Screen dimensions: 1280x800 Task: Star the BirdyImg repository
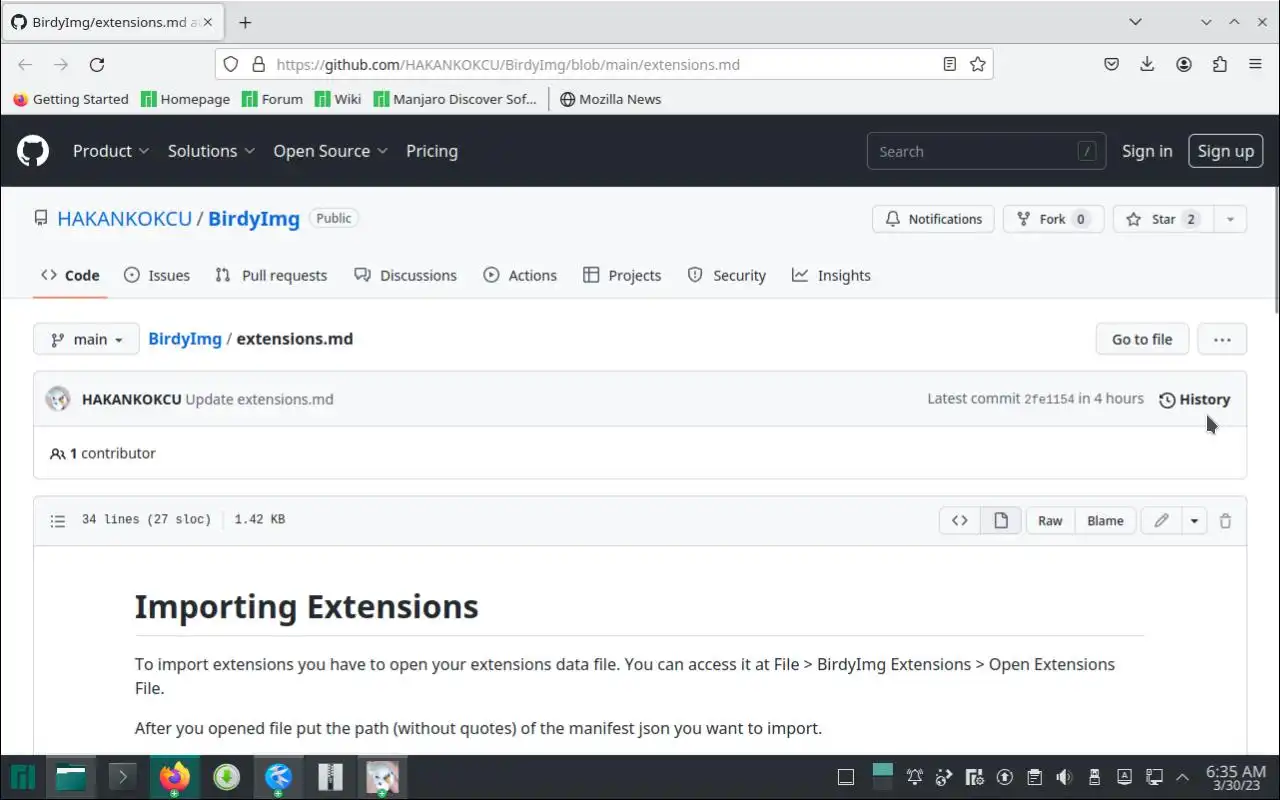click(x=1163, y=219)
